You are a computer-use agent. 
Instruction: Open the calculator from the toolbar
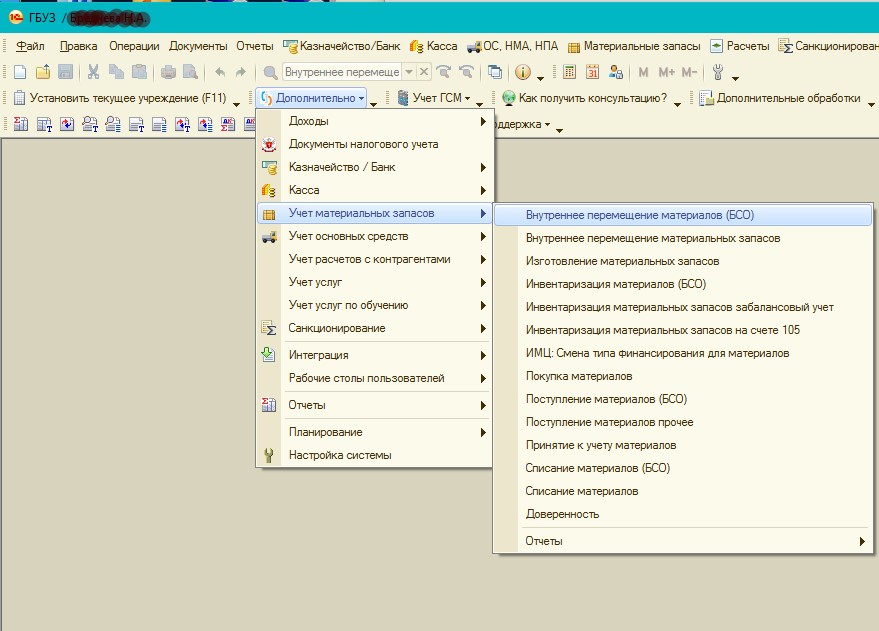coord(570,72)
